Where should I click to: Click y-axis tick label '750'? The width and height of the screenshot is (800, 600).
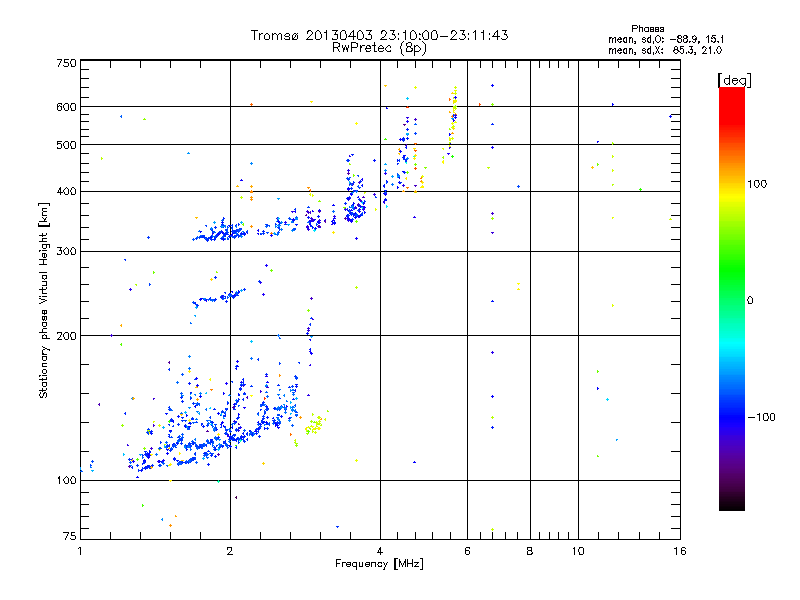coord(66,63)
